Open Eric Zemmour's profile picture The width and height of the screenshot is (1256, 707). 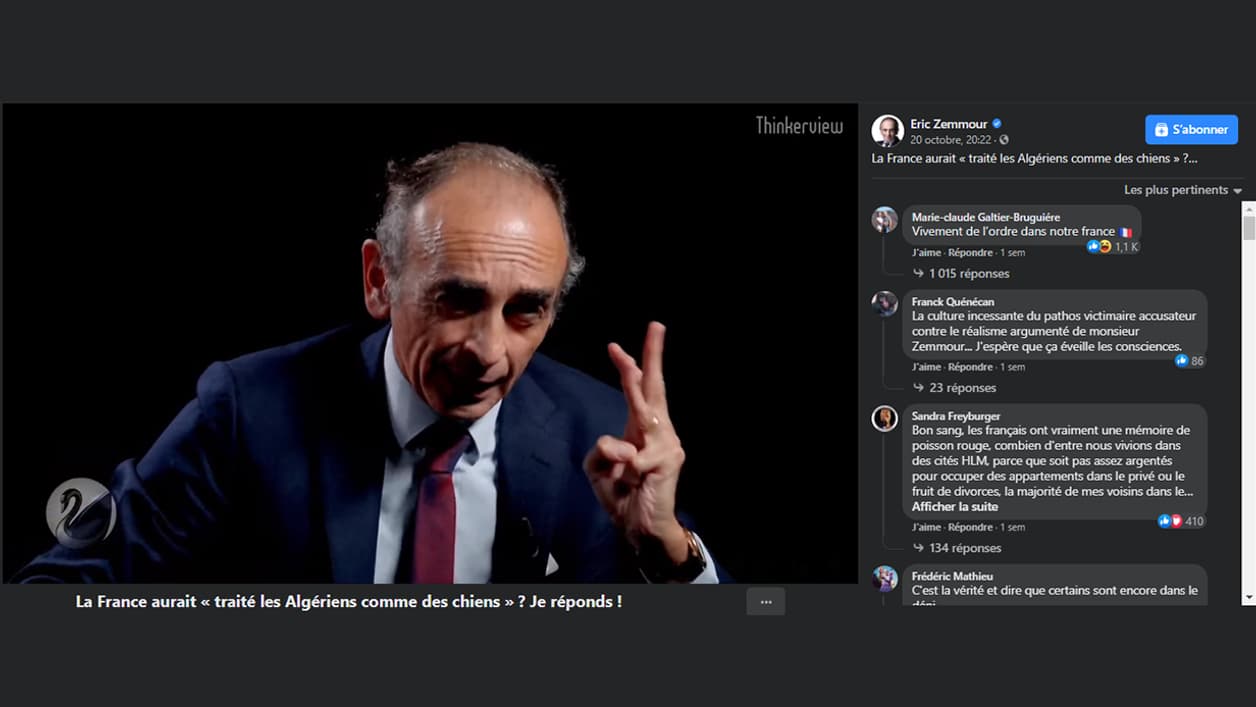tap(887, 131)
